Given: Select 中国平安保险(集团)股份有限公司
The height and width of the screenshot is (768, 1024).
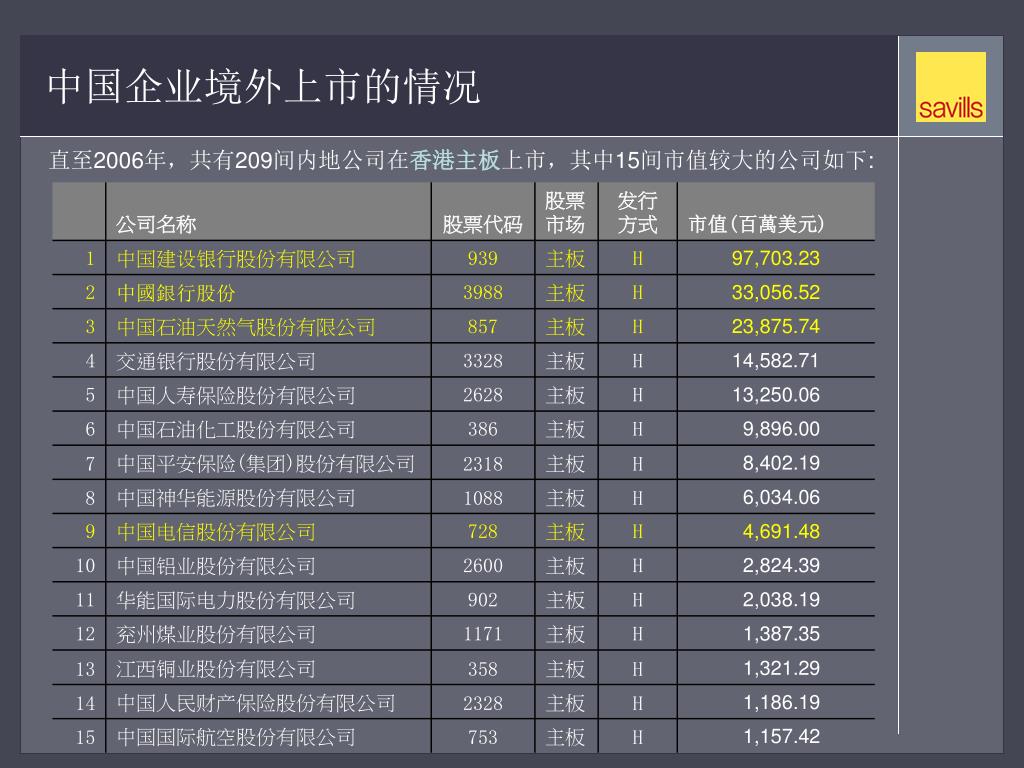Looking at the screenshot, I should (x=266, y=464).
